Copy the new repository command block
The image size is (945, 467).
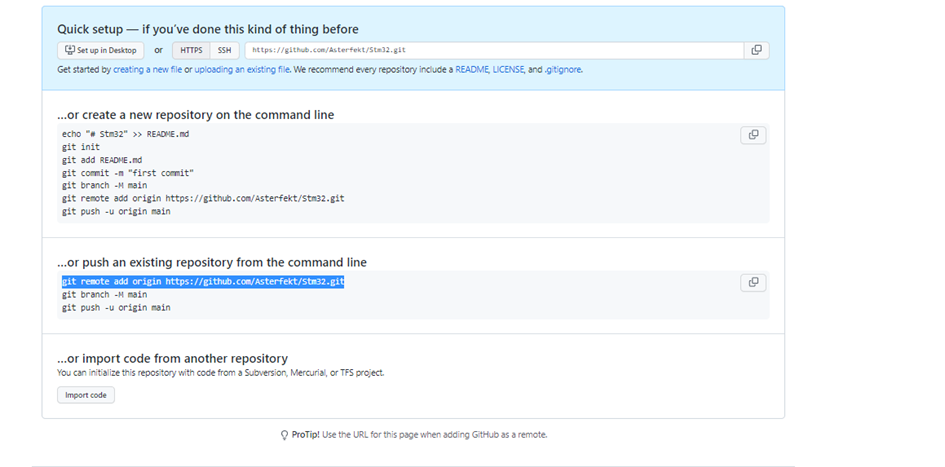[x=753, y=135]
